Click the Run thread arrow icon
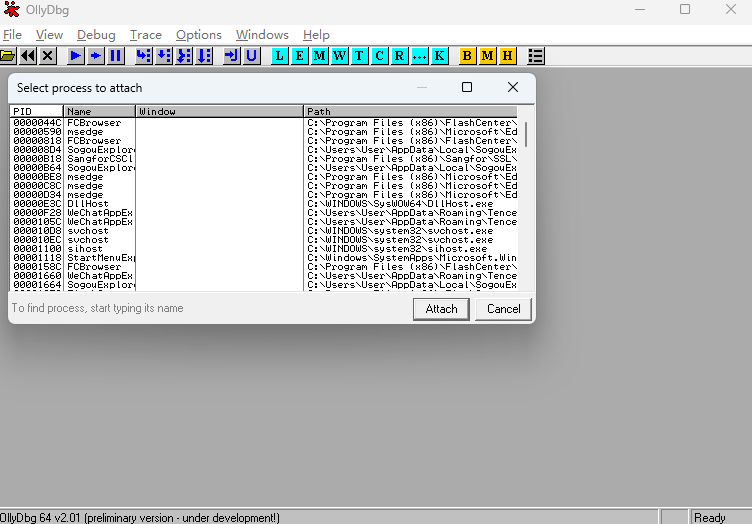 point(95,56)
